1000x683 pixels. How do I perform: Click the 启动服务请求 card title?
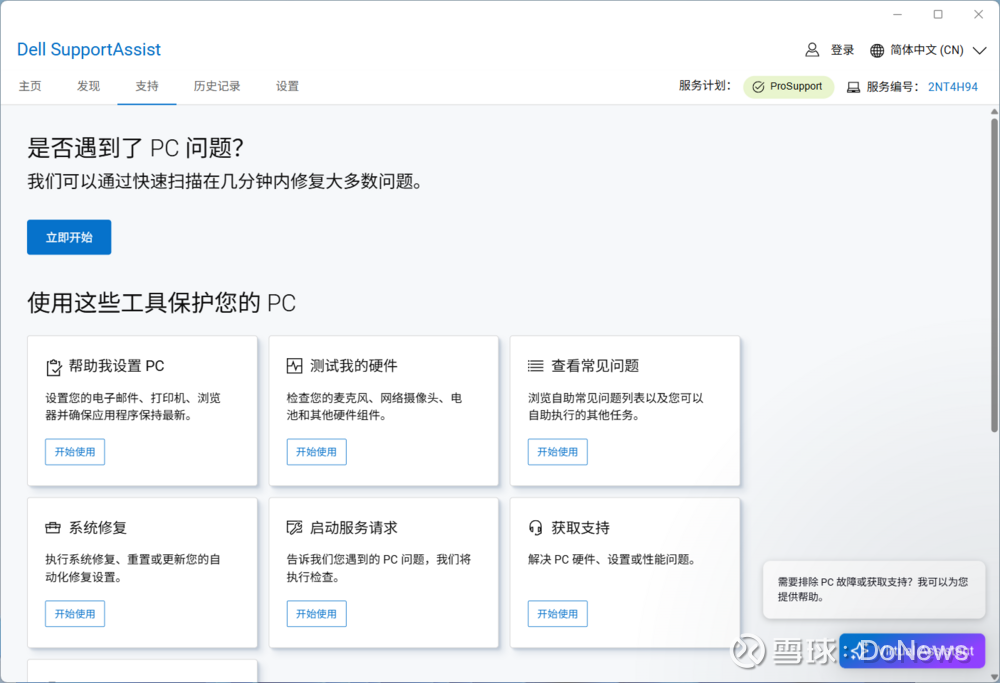coord(354,527)
